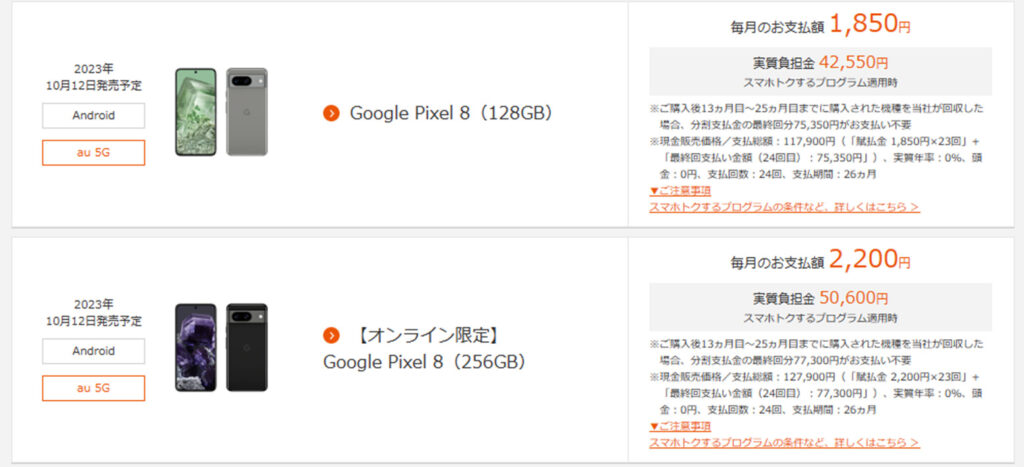The image size is (1024, 467).
Task: Click orange arrow icon beside Pixel 8 256GB
Action: pyautogui.click(x=331, y=336)
